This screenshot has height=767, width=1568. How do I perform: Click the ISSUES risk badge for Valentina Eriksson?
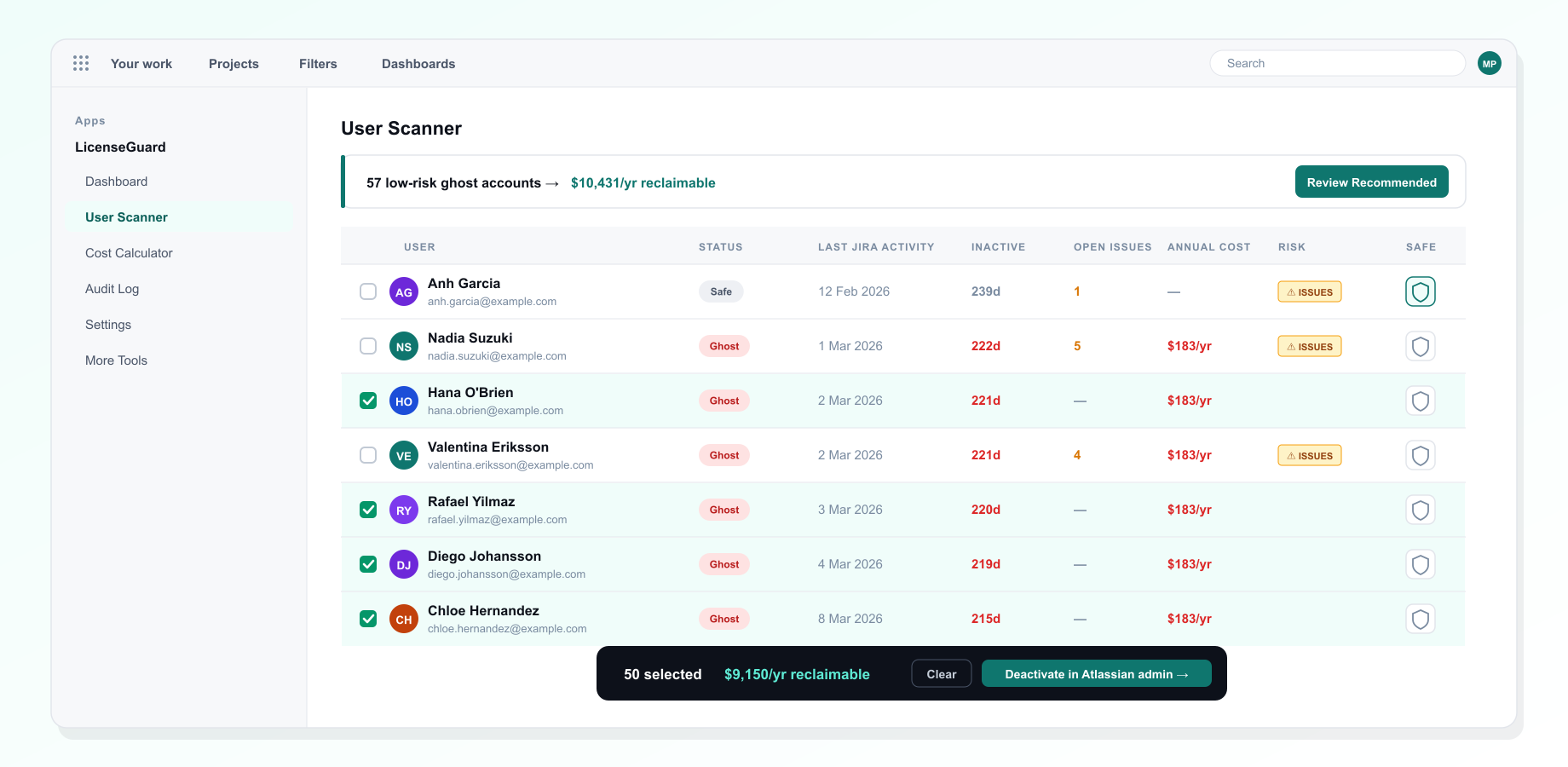tap(1310, 455)
